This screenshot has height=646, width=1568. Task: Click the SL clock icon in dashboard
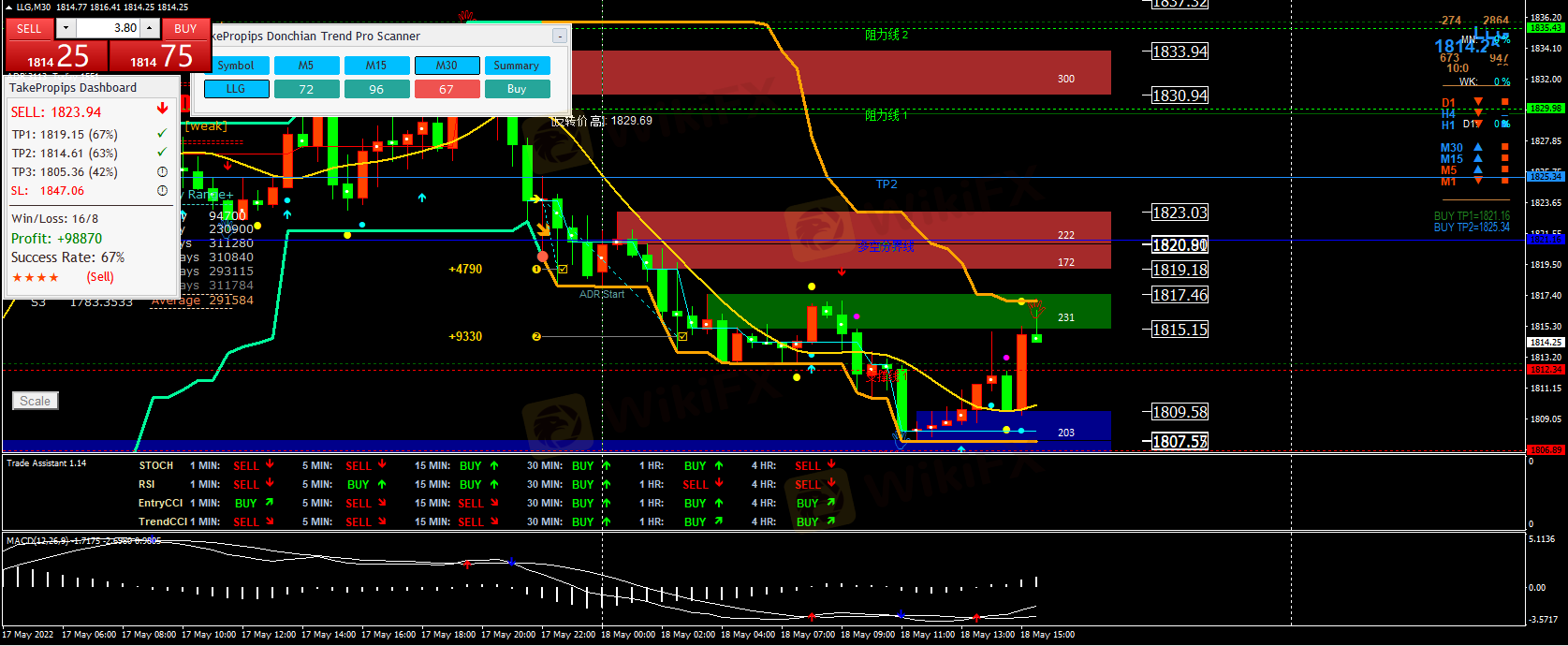(162, 190)
